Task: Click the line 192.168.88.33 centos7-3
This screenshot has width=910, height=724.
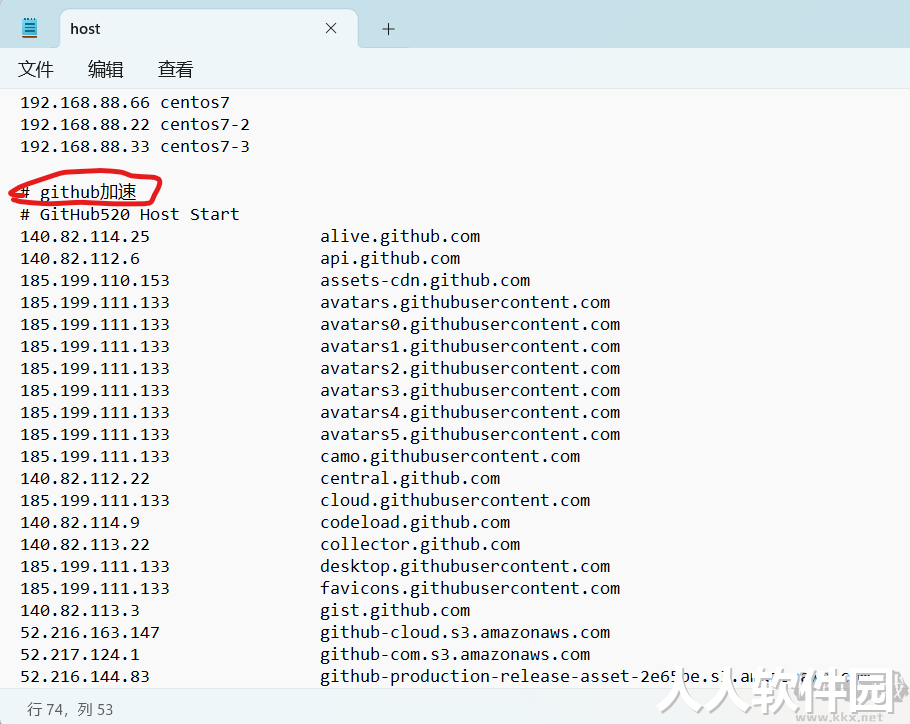Action: [135, 147]
